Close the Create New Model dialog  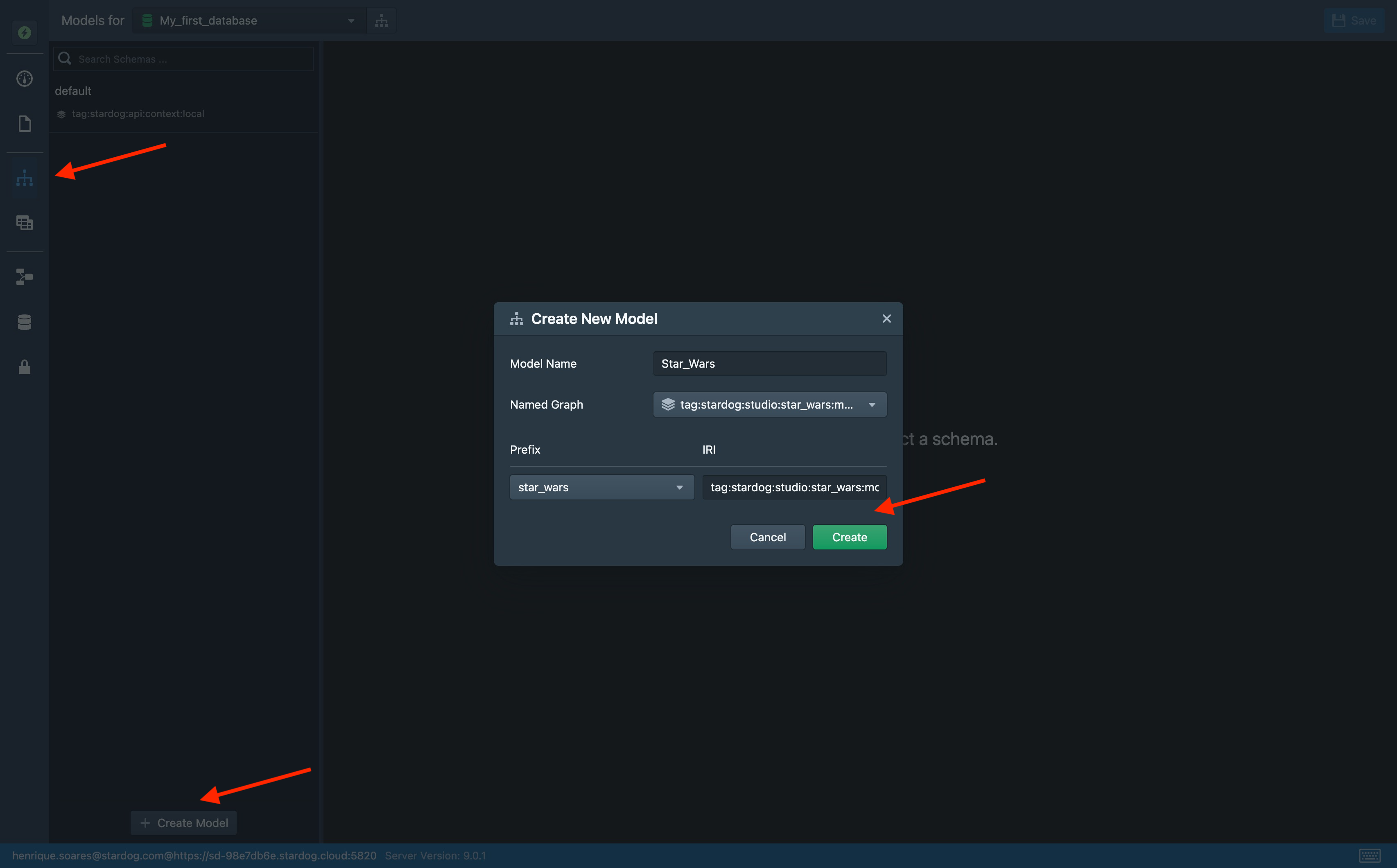tap(886, 319)
